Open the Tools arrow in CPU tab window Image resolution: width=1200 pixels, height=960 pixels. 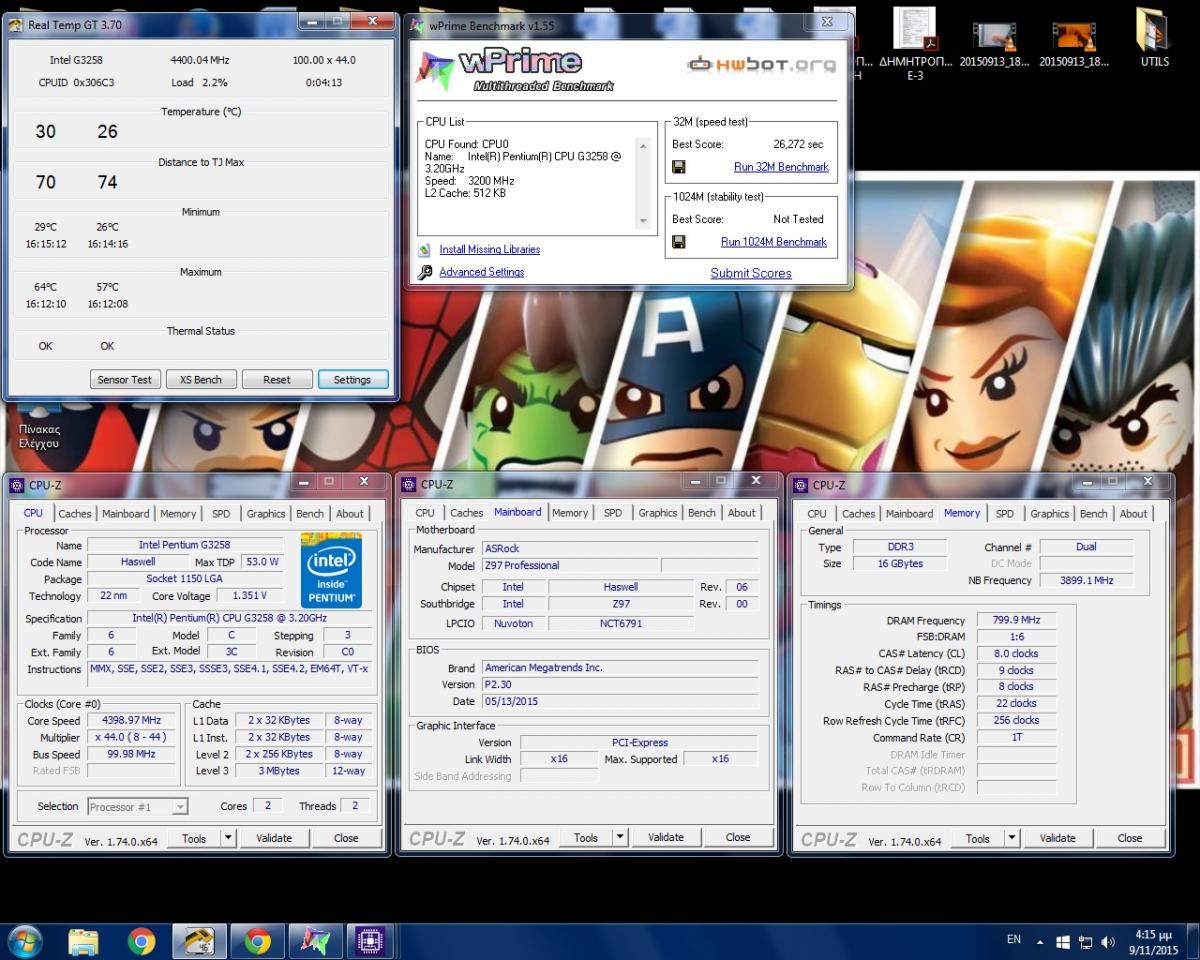click(228, 838)
